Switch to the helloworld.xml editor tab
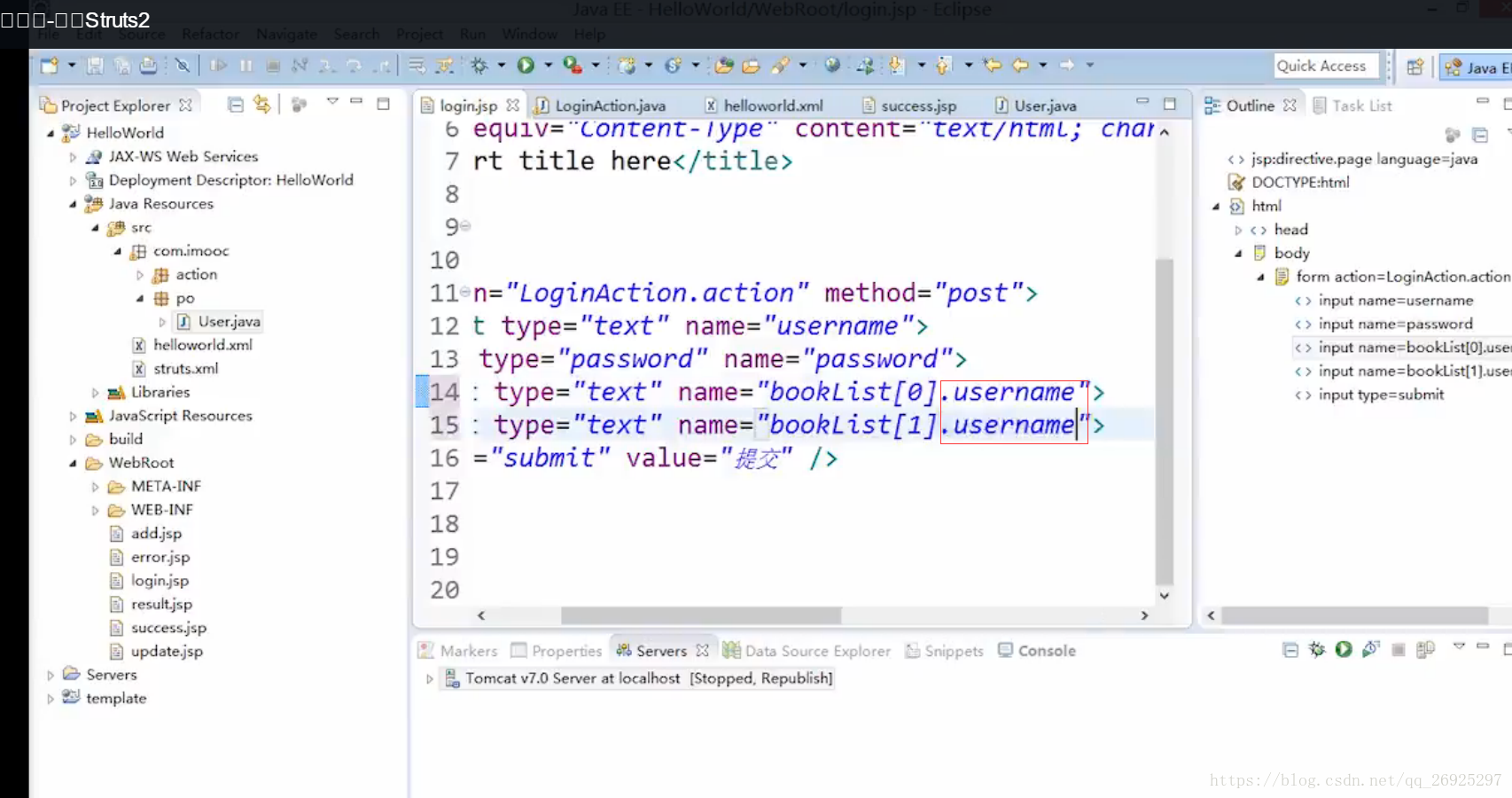 764,106
